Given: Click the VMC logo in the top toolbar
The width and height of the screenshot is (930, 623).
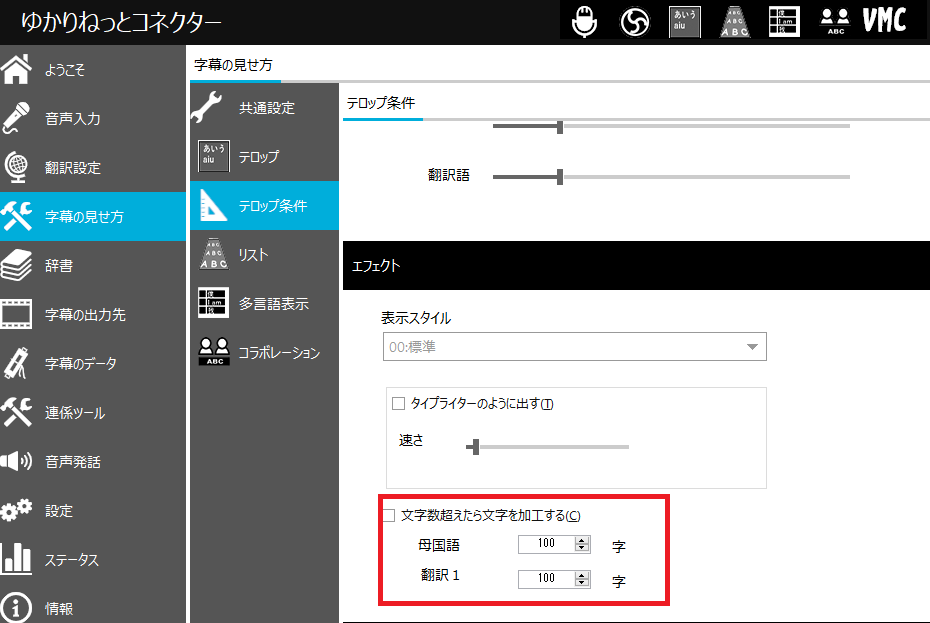Looking at the screenshot, I should click(884, 21).
